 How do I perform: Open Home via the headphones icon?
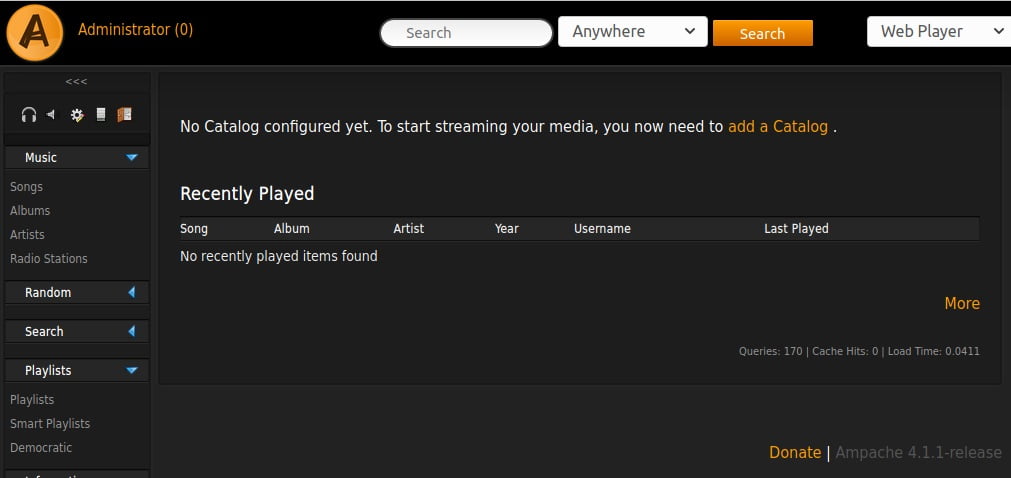(x=29, y=115)
